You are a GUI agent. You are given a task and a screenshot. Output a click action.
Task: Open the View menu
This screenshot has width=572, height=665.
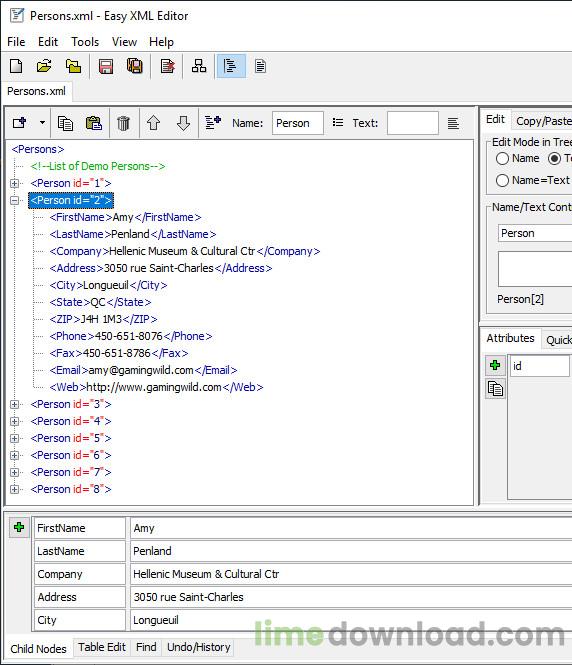coord(124,42)
